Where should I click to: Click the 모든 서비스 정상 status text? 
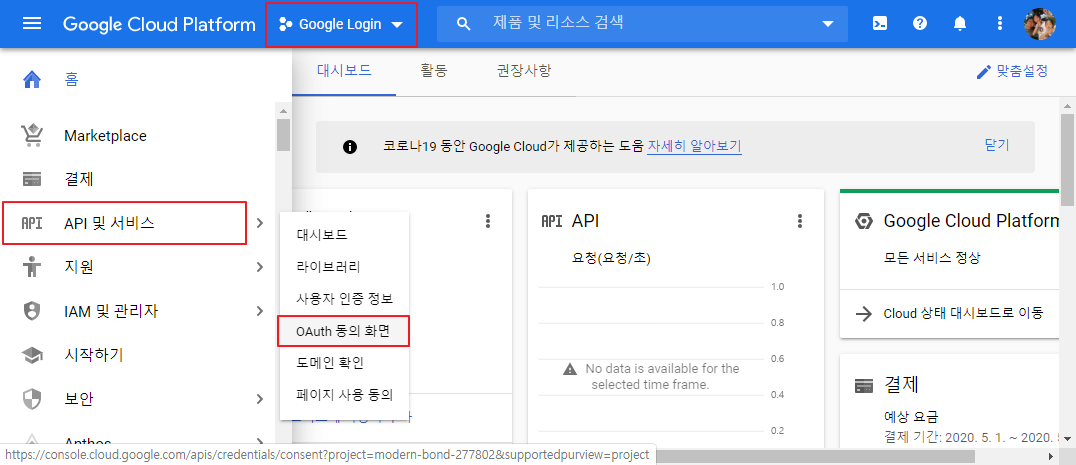[932, 259]
